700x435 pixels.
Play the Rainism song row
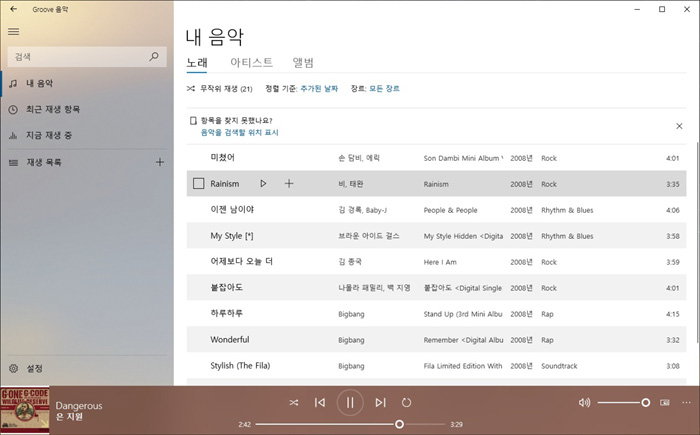point(263,184)
